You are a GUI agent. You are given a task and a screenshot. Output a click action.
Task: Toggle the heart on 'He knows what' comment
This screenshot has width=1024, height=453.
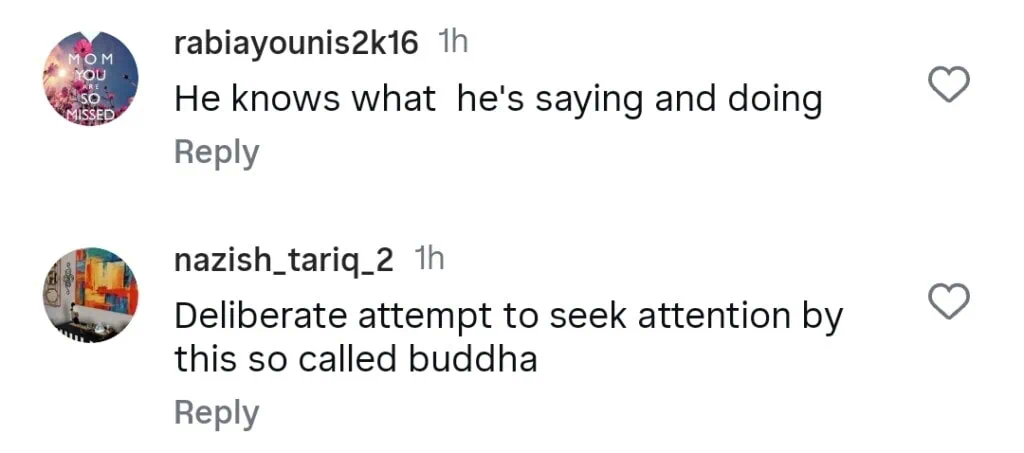click(x=949, y=86)
